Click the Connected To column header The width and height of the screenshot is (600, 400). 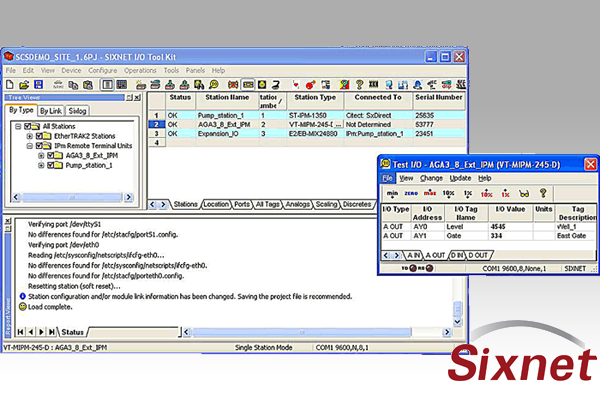point(378,101)
